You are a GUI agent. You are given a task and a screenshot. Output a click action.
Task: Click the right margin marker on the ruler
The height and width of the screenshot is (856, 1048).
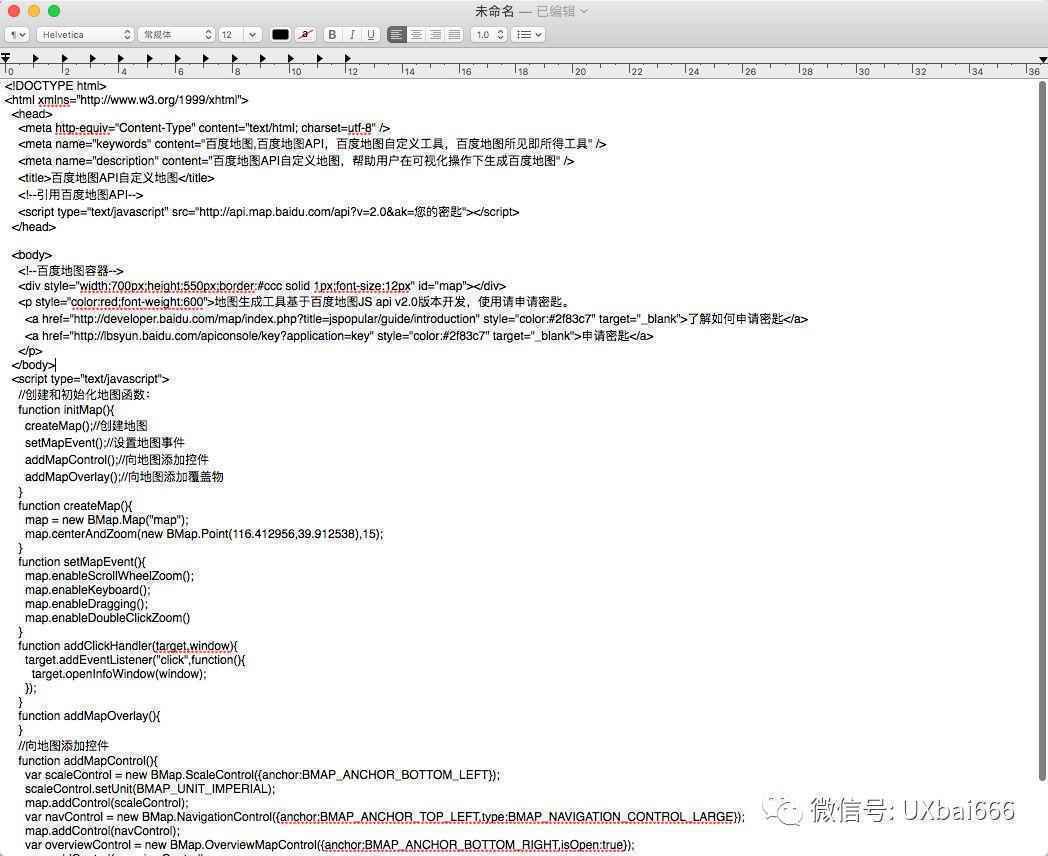tap(1043, 60)
